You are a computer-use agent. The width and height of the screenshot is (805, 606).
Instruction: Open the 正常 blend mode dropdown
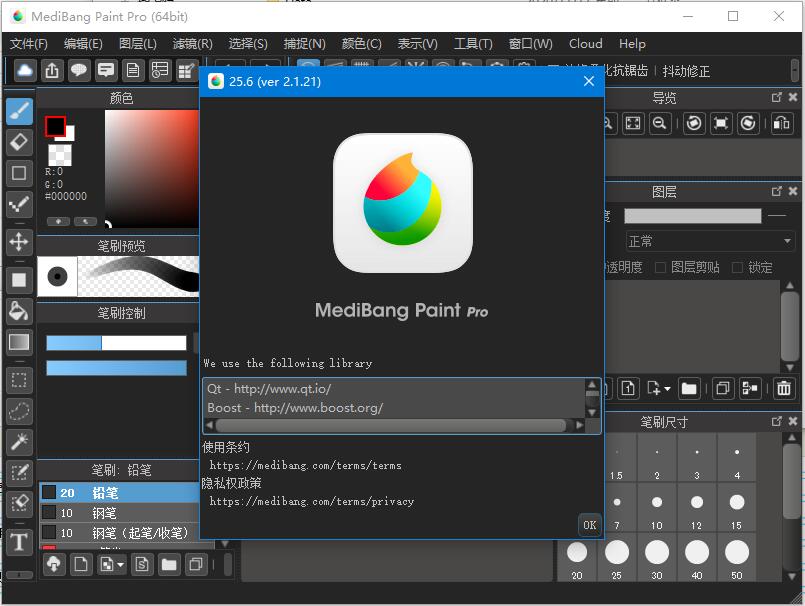[x=708, y=241]
